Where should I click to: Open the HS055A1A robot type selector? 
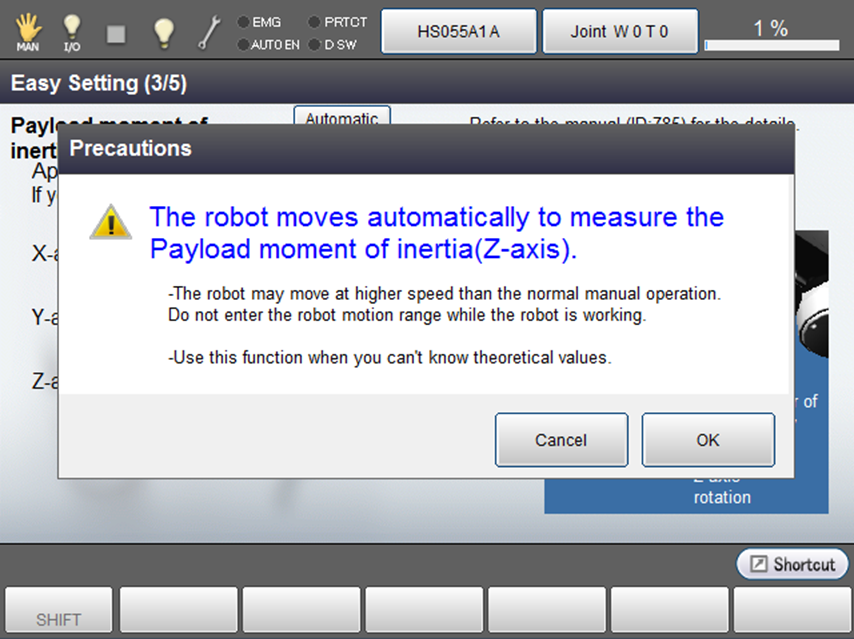coord(459,32)
